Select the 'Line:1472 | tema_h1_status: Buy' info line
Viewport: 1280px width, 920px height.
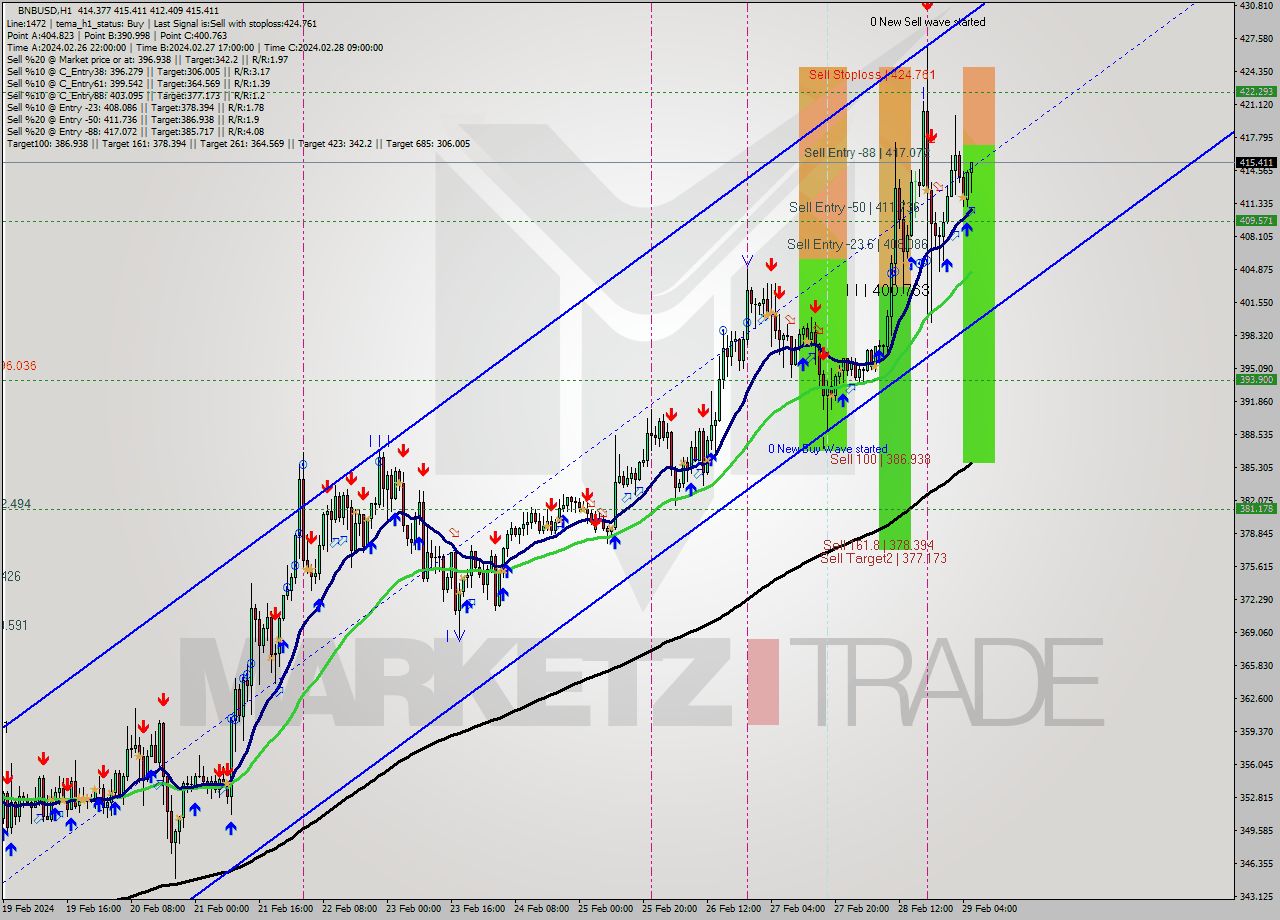coord(161,23)
